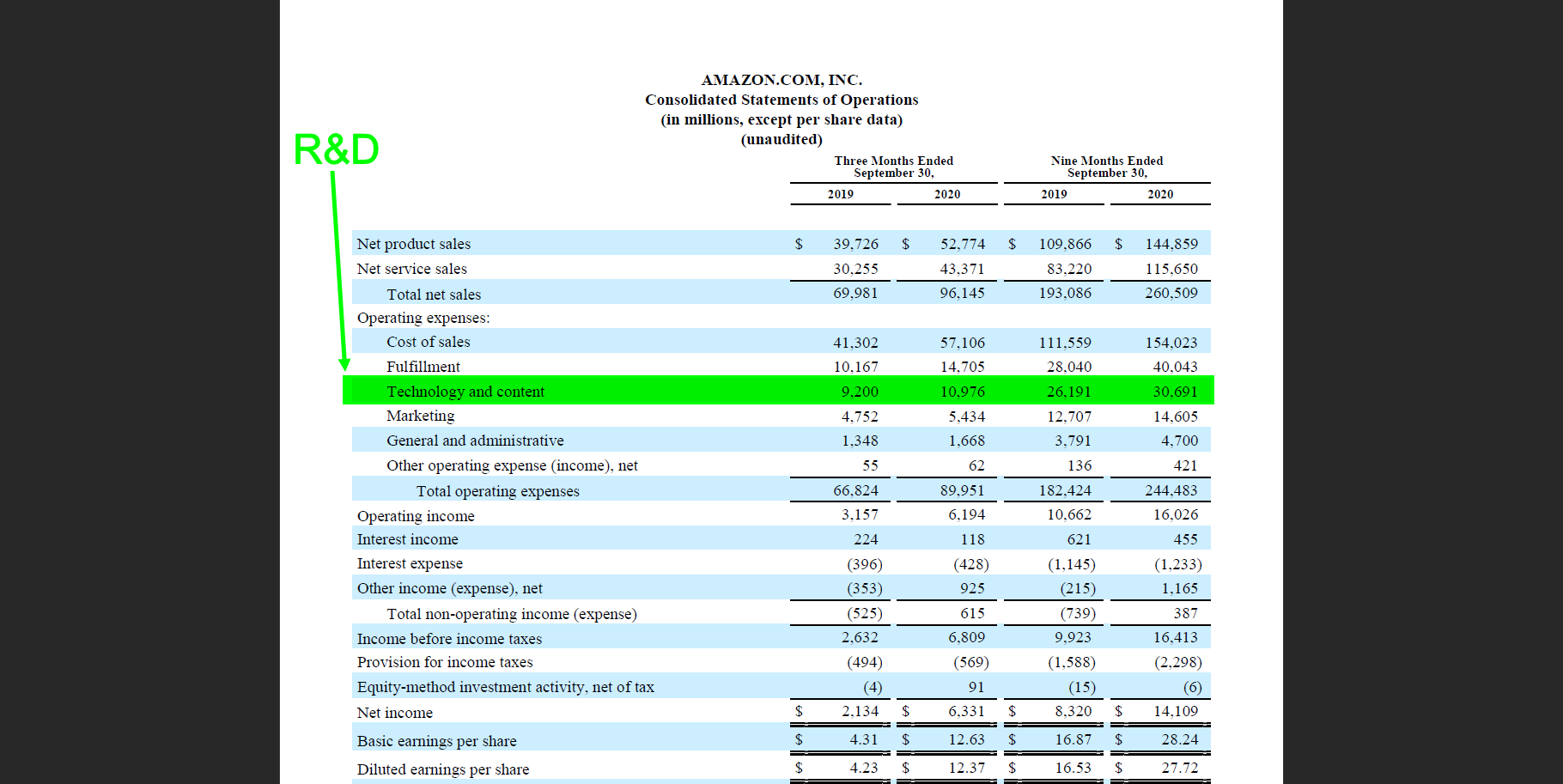This screenshot has width=1563, height=784.
Task: Click "Other operating expense (income), net" label
Action: point(512,465)
